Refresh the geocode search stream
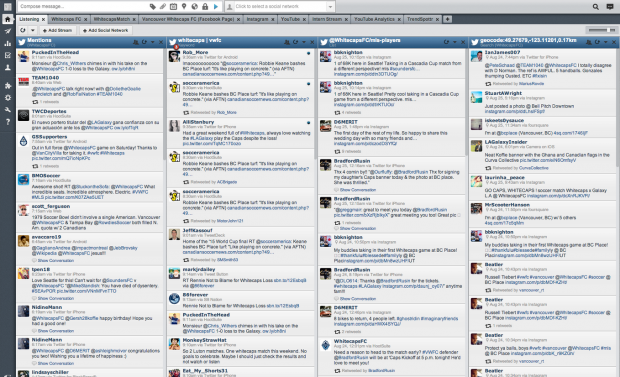The width and height of the screenshot is (620, 377). click(597, 42)
